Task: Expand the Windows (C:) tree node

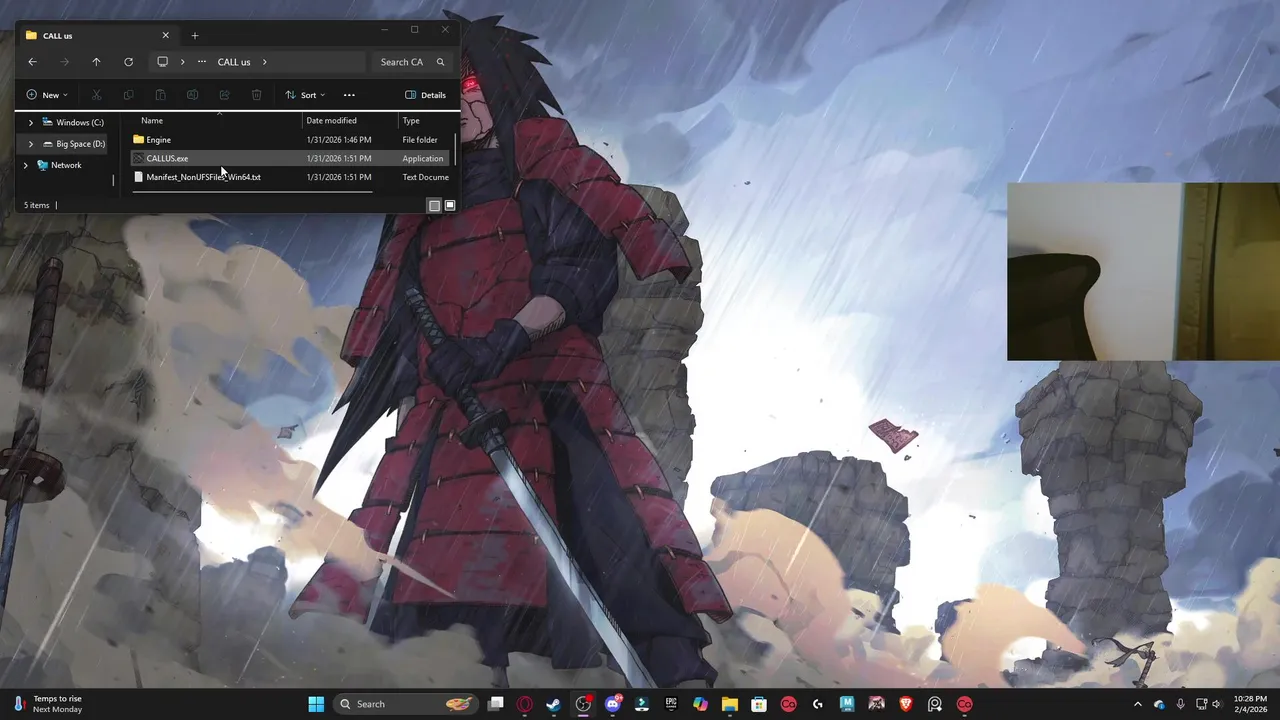Action: (31, 122)
